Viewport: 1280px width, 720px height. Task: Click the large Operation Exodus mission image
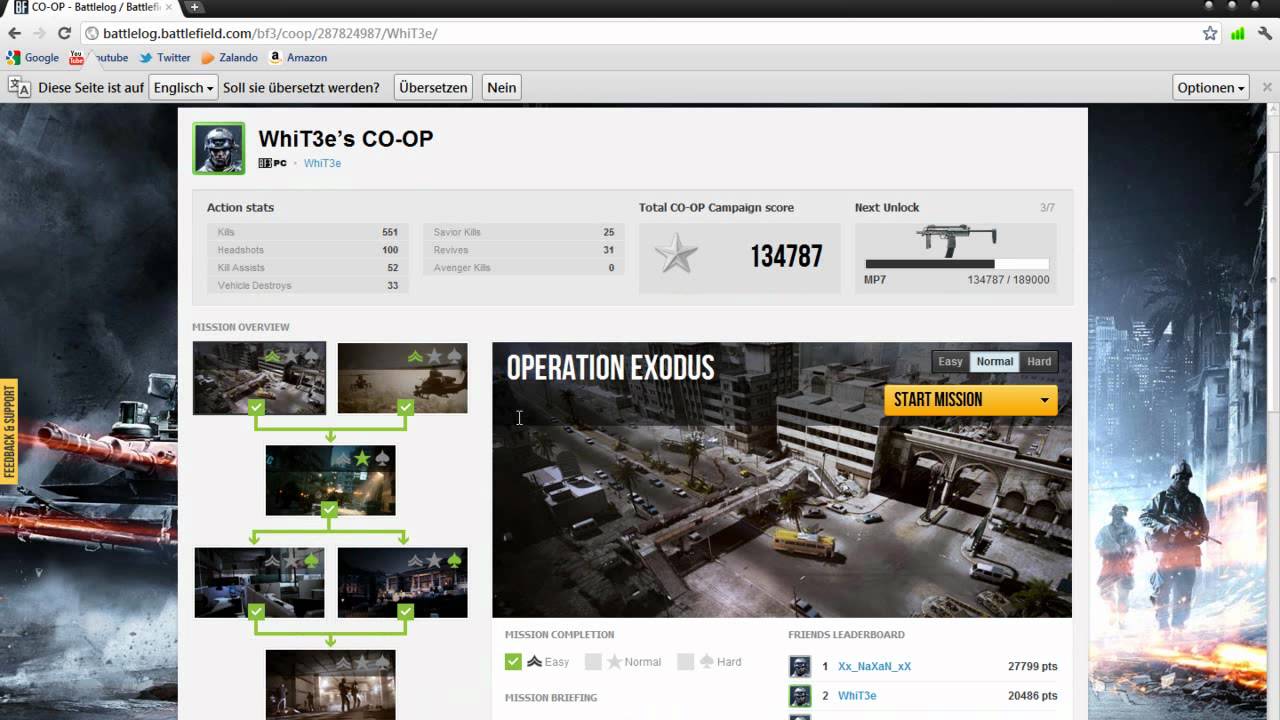coord(782,480)
